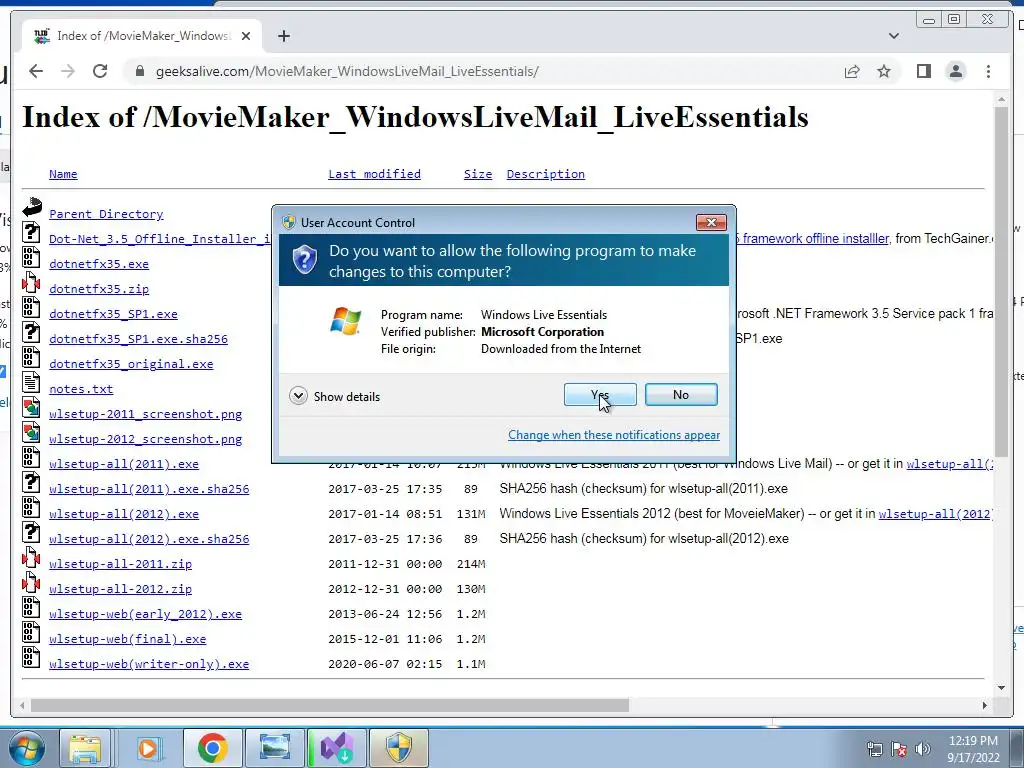The height and width of the screenshot is (768, 1024).
Task: Close the Index of /MovieMaker tab
Action: pyautogui.click(x=246, y=36)
